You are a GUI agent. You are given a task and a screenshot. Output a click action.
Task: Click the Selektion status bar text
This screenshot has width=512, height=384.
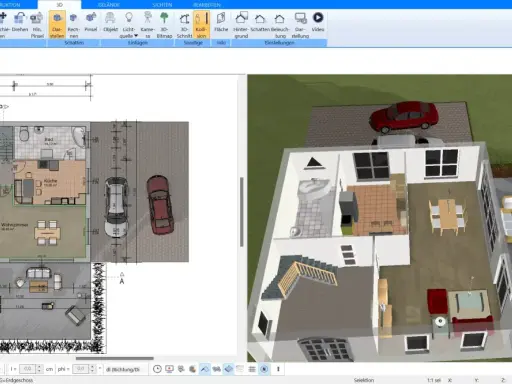(x=364, y=380)
